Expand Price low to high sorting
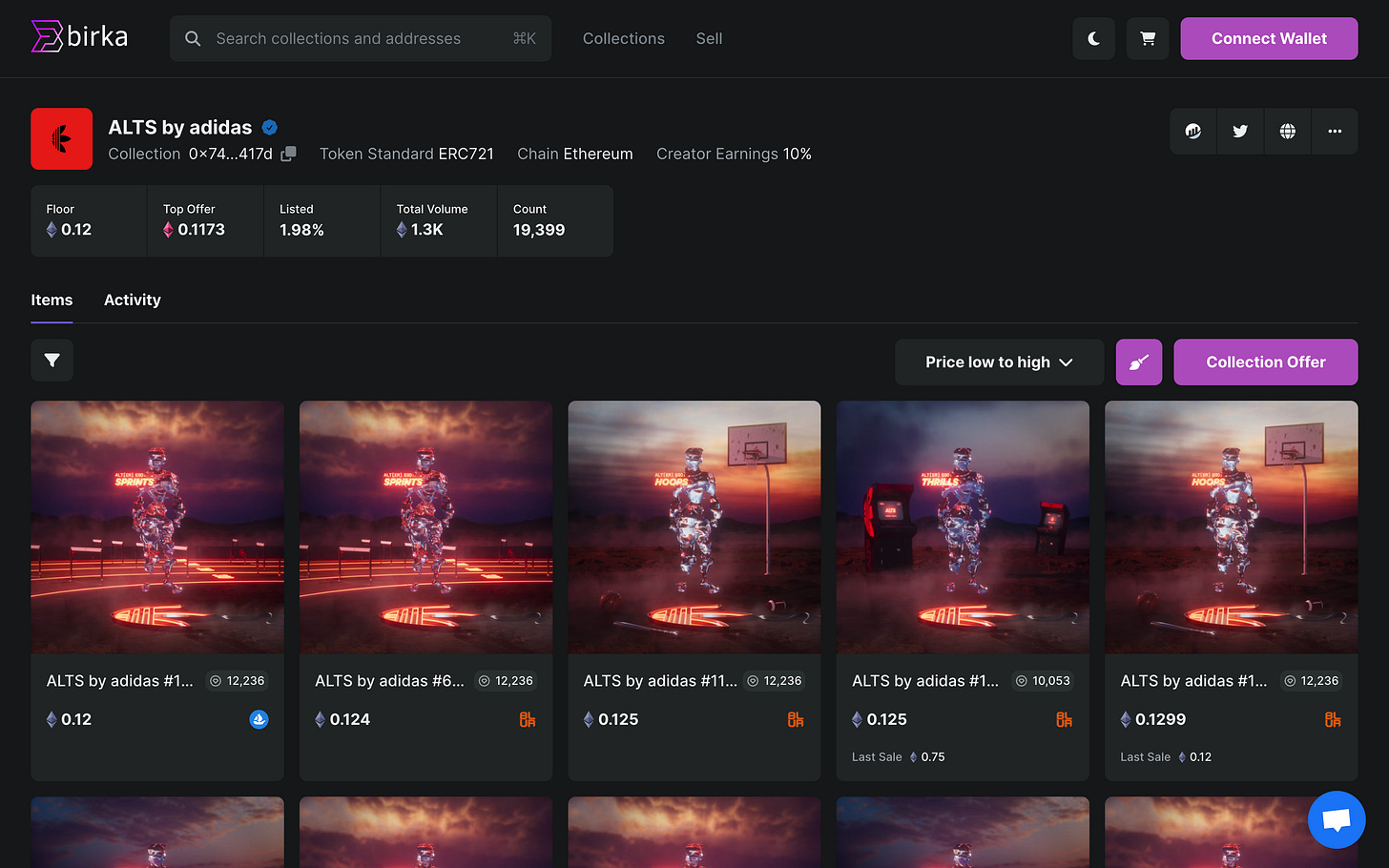The image size is (1389, 868). point(999,362)
